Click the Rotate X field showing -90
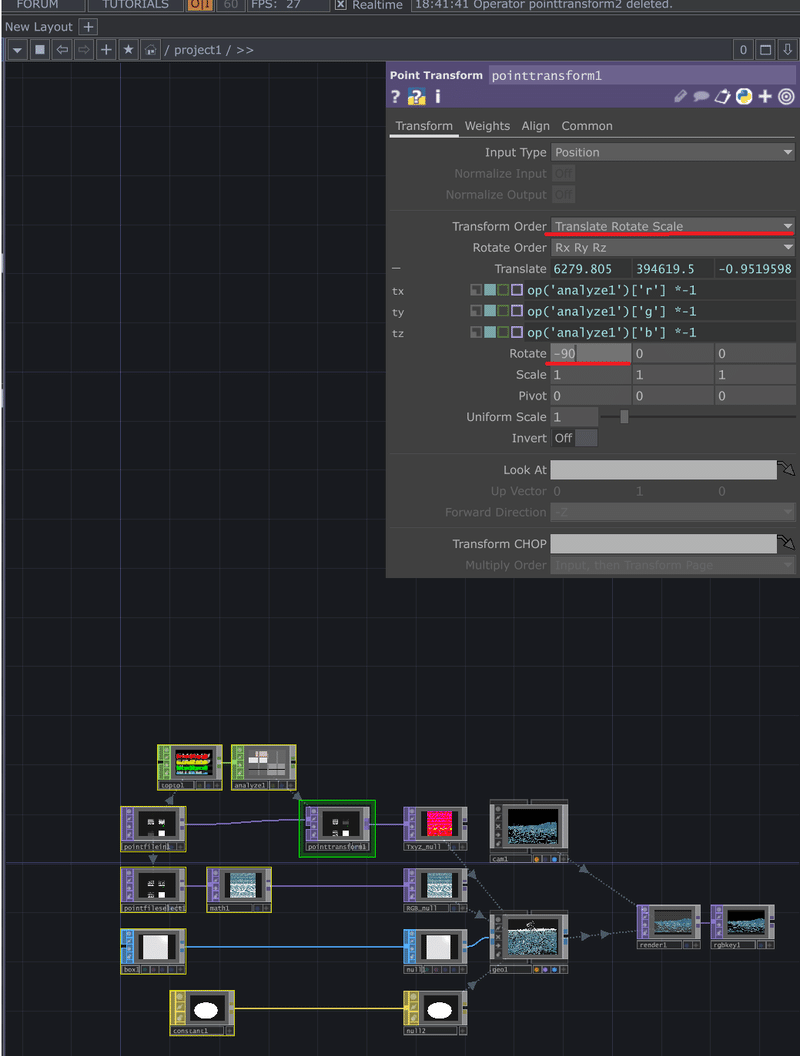This screenshot has height=1056, width=800. click(591, 354)
